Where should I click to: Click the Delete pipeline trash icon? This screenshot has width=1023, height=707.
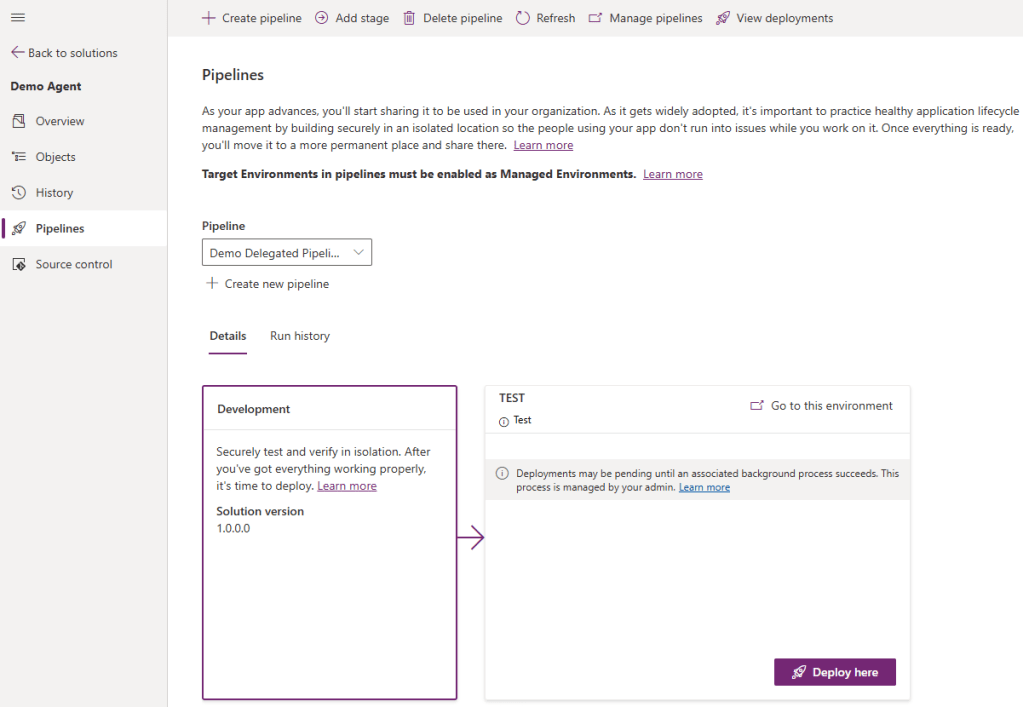coord(409,18)
